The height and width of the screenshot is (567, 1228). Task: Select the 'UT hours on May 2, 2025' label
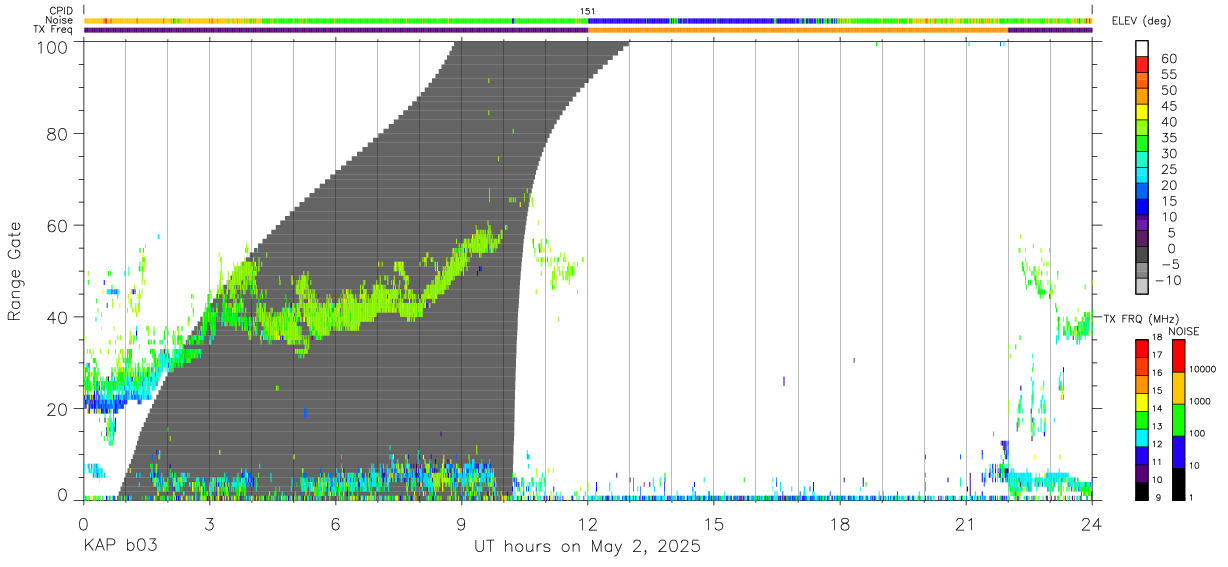(588, 547)
